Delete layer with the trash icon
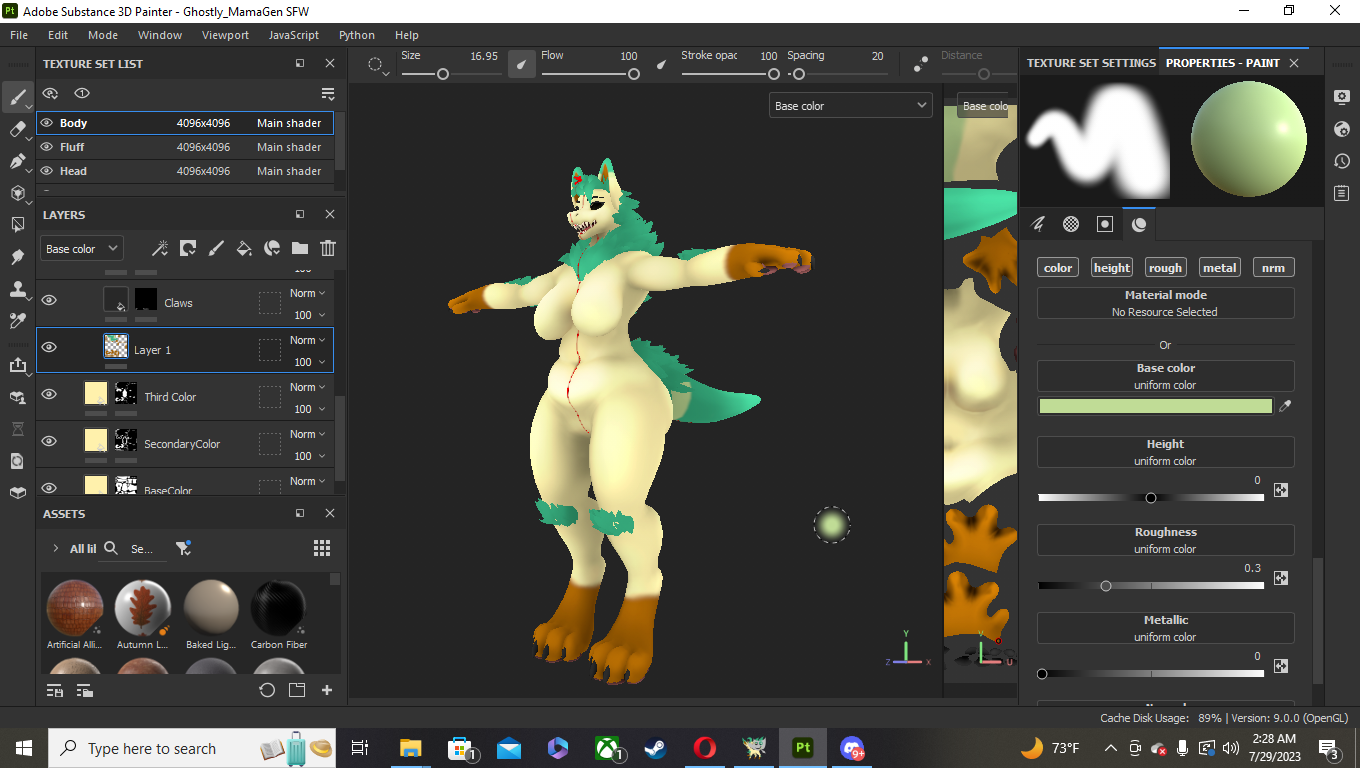Viewport: 1360px width, 768px height. [327, 248]
